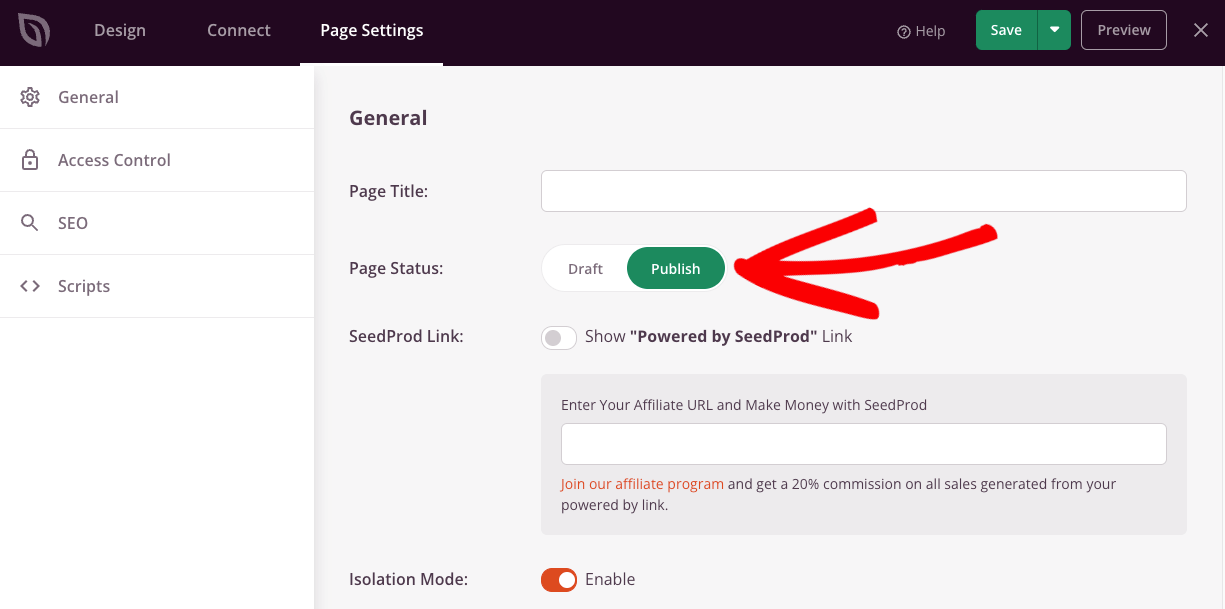This screenshot has width=1225, height=609.
Task: Click the Scripts code icon
Action: [30, 285]
